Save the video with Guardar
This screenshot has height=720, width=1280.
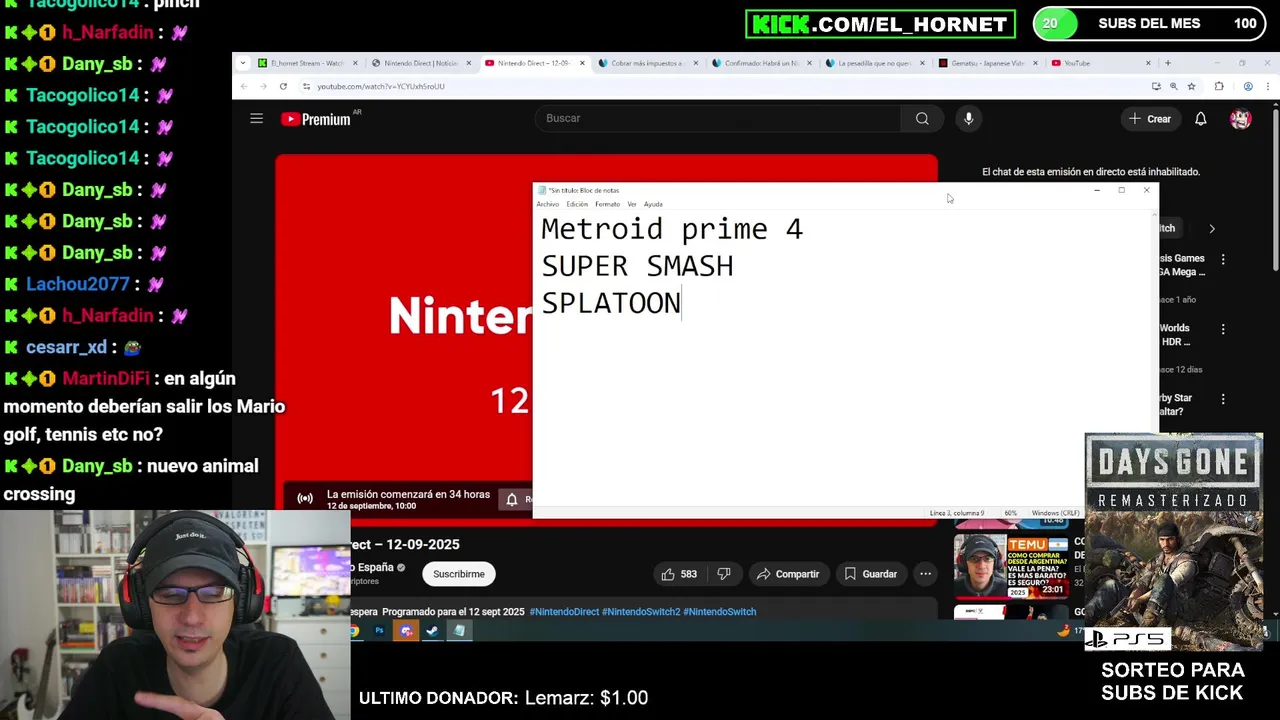(870, 574)
